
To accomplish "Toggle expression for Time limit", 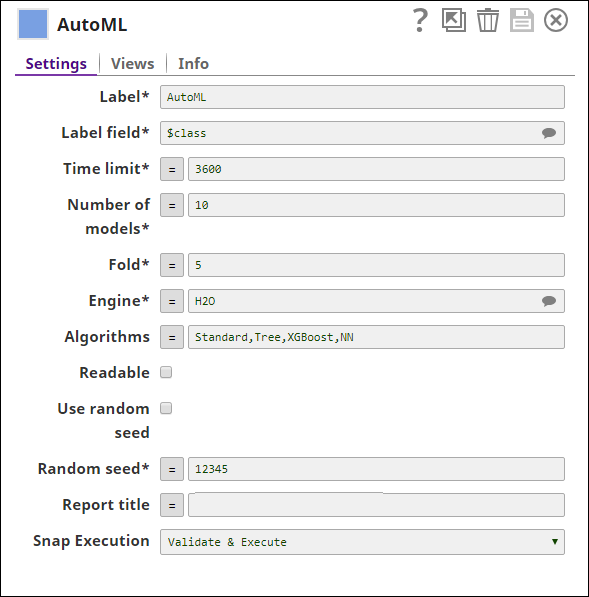I will [172, 169].
